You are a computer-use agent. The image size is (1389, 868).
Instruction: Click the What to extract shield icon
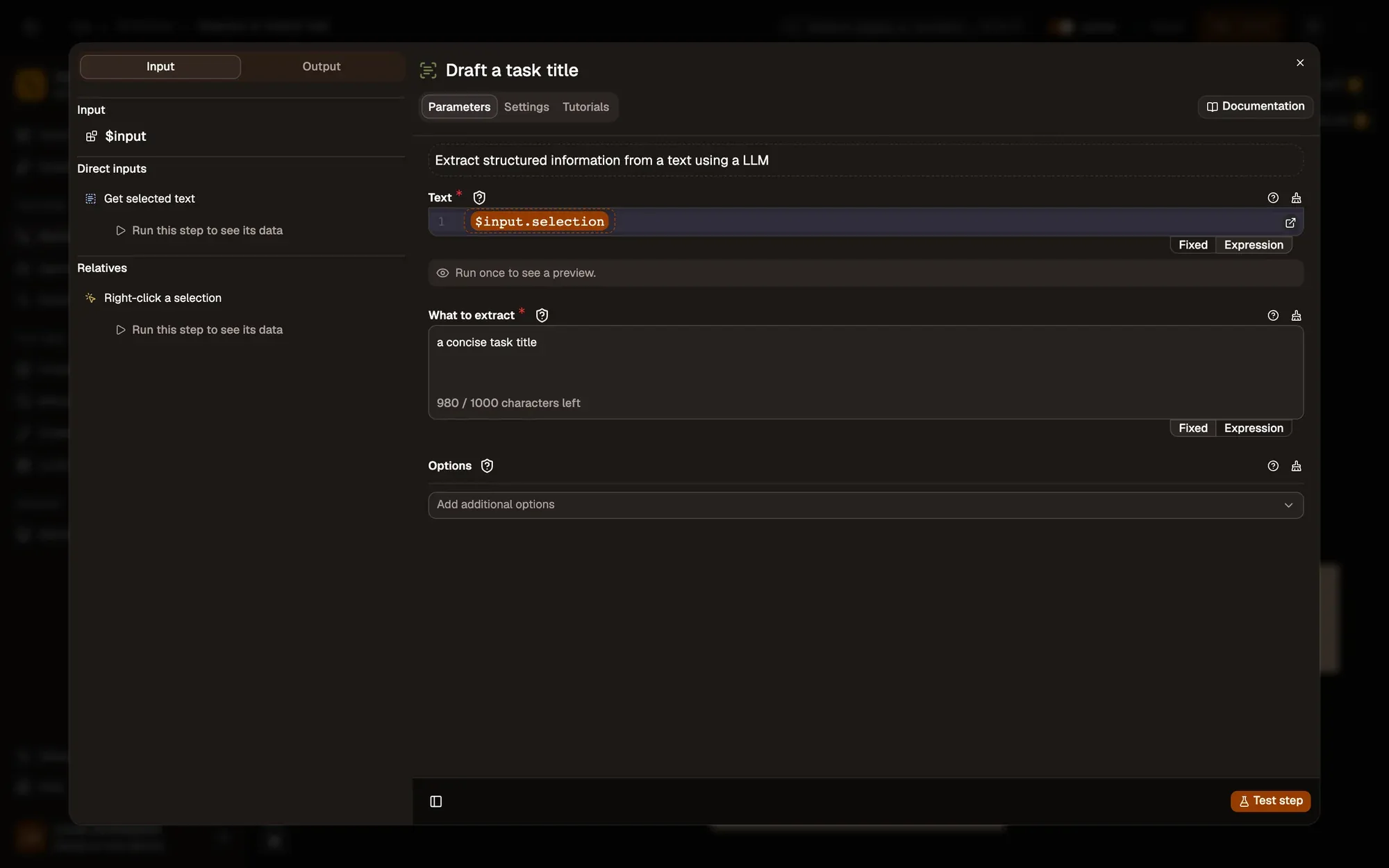coord(542,315)
